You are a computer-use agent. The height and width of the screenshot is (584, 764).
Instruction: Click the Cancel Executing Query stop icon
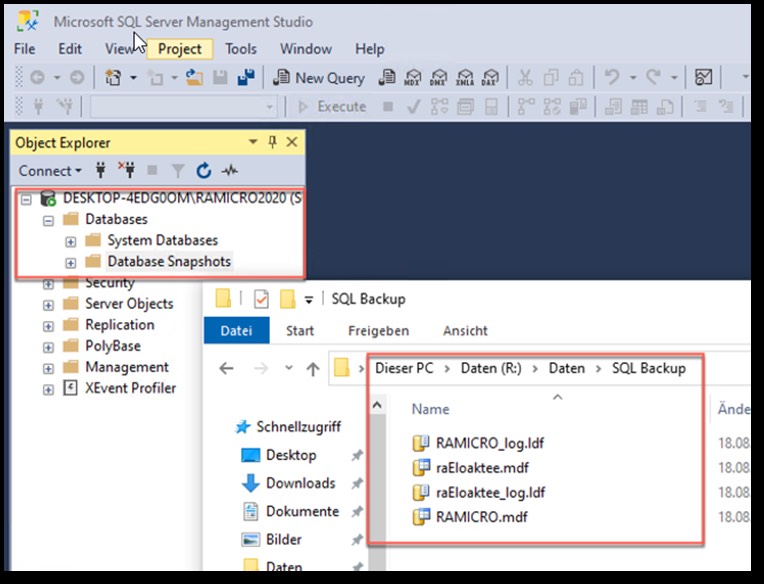388,106
